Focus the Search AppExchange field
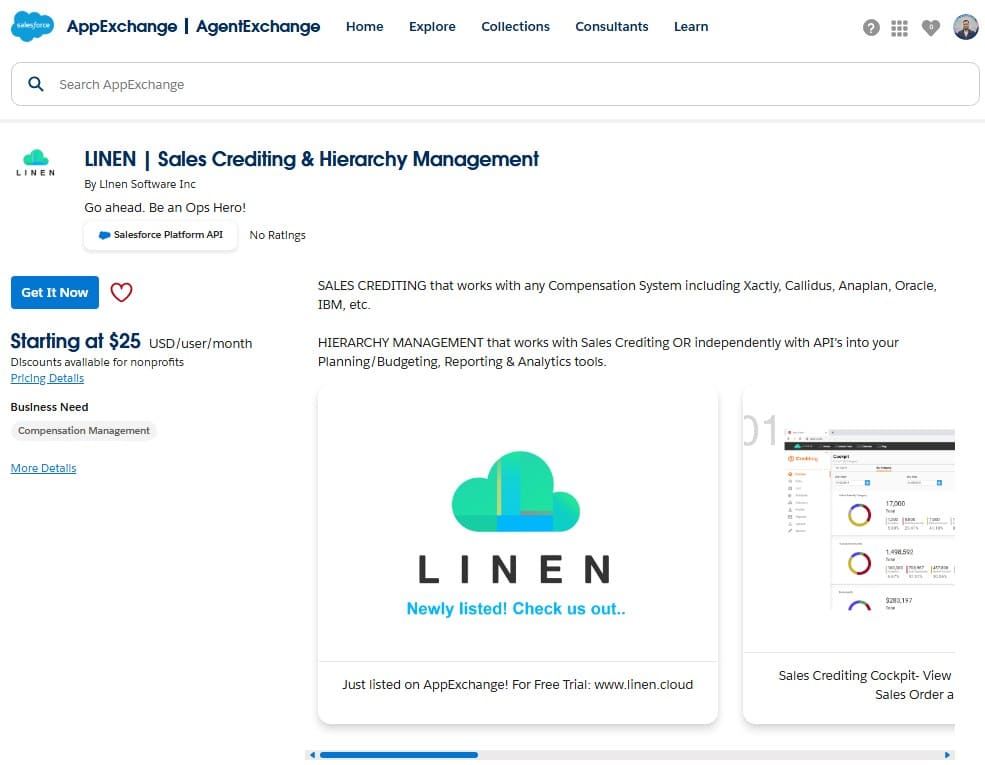 tap(495, 84)
